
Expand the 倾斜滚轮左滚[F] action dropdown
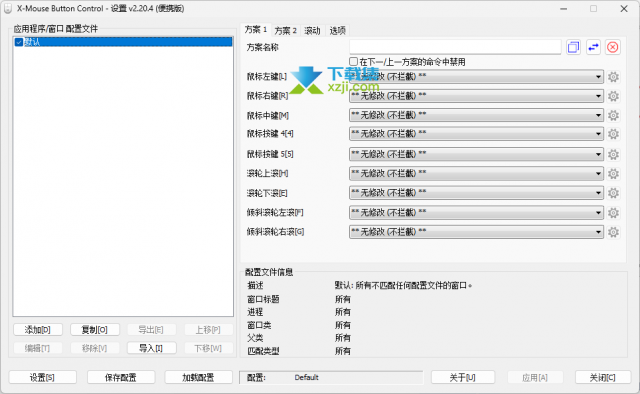pos(476,212)
